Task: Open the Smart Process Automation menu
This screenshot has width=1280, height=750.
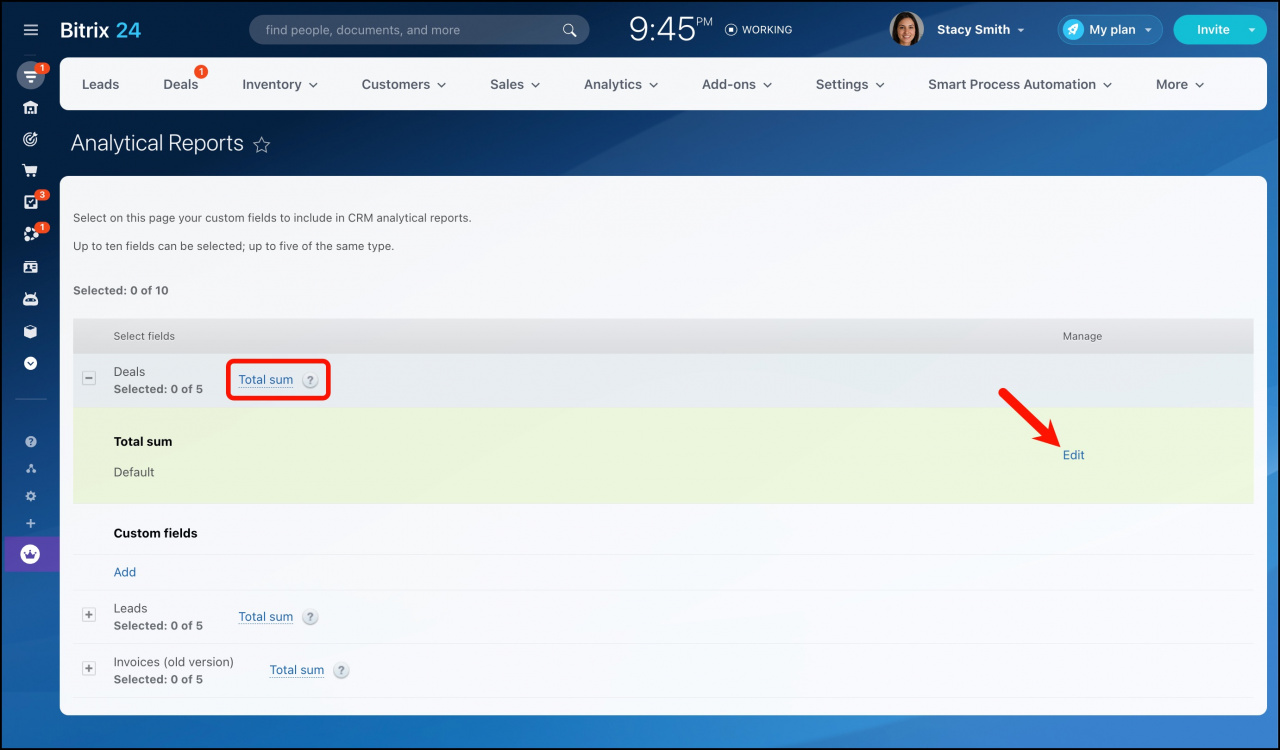Action: pyautogui.click(x=1020, y=84)
